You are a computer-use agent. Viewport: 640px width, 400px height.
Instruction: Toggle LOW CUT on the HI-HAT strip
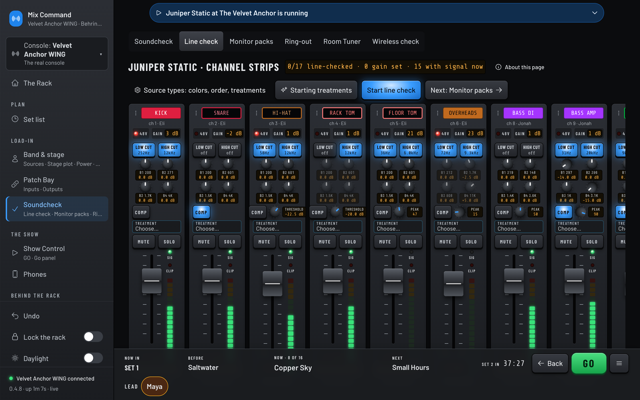[x=264, y=150]
